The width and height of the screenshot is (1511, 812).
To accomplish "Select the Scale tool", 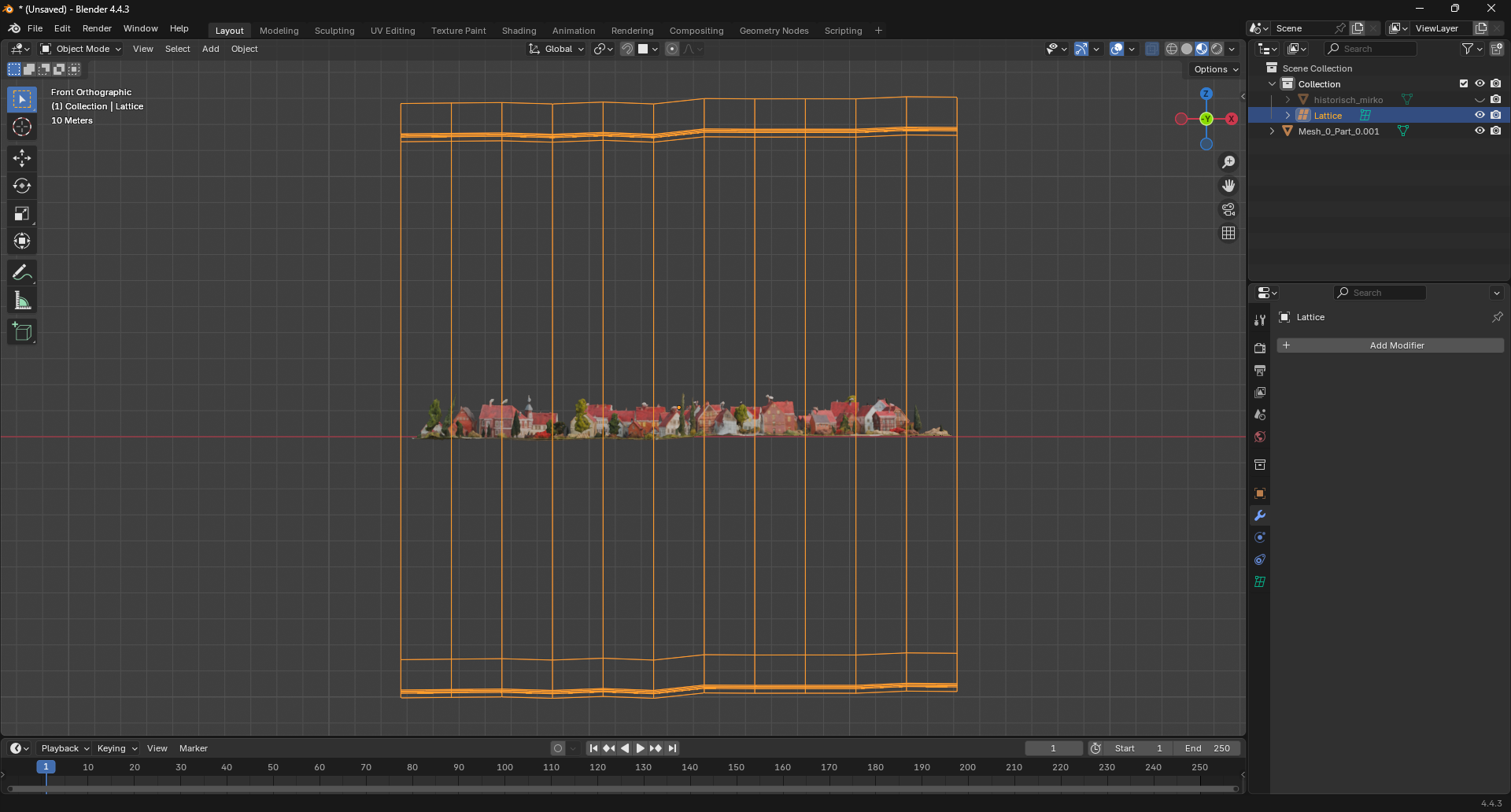I will click(x=21, y=213).
